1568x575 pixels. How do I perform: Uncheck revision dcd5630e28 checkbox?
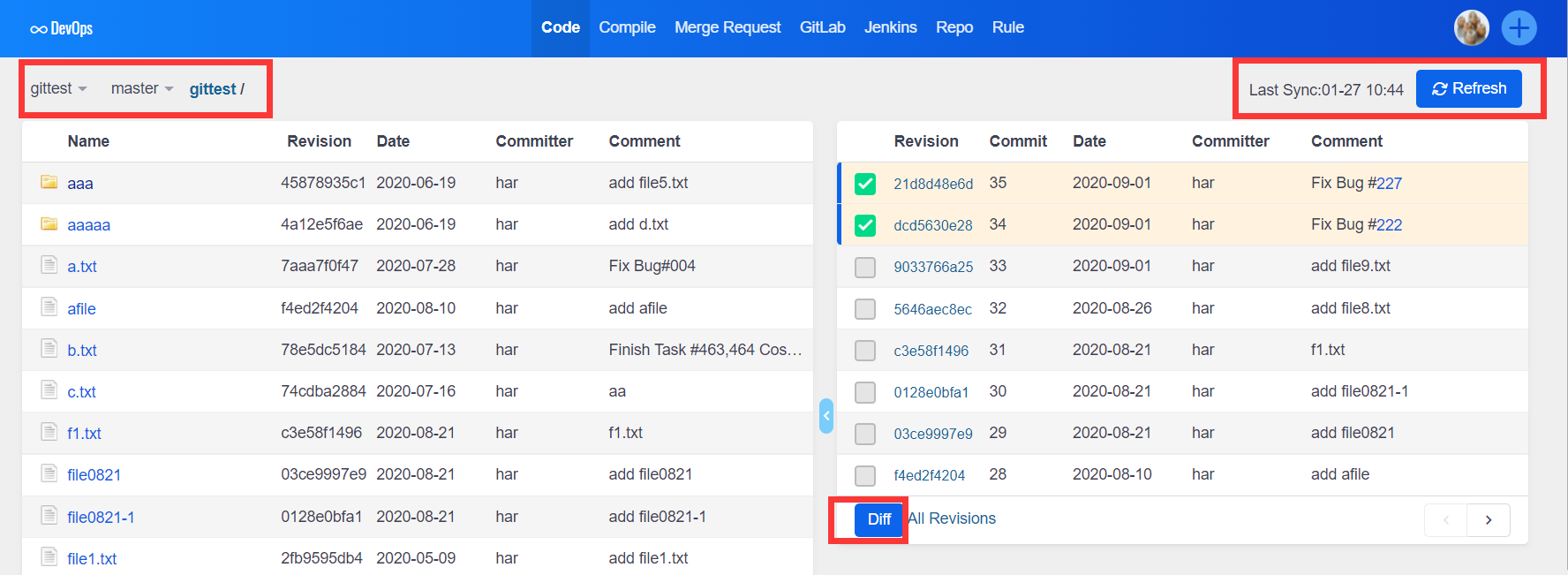tap(865, 225)
